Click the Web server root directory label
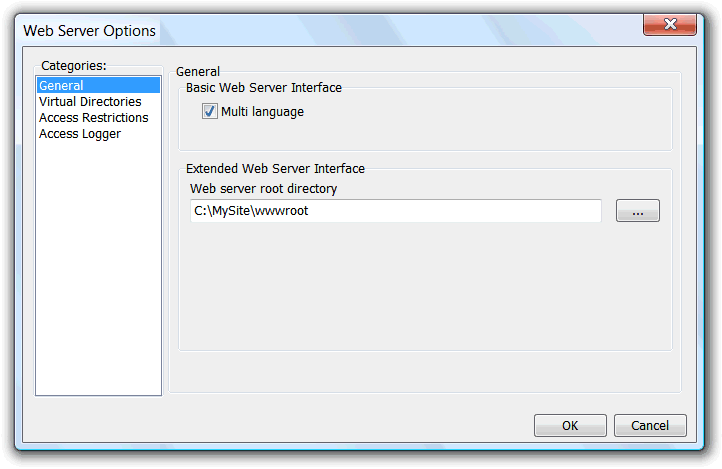Screen dimensions: 722x469 [263, 189]
